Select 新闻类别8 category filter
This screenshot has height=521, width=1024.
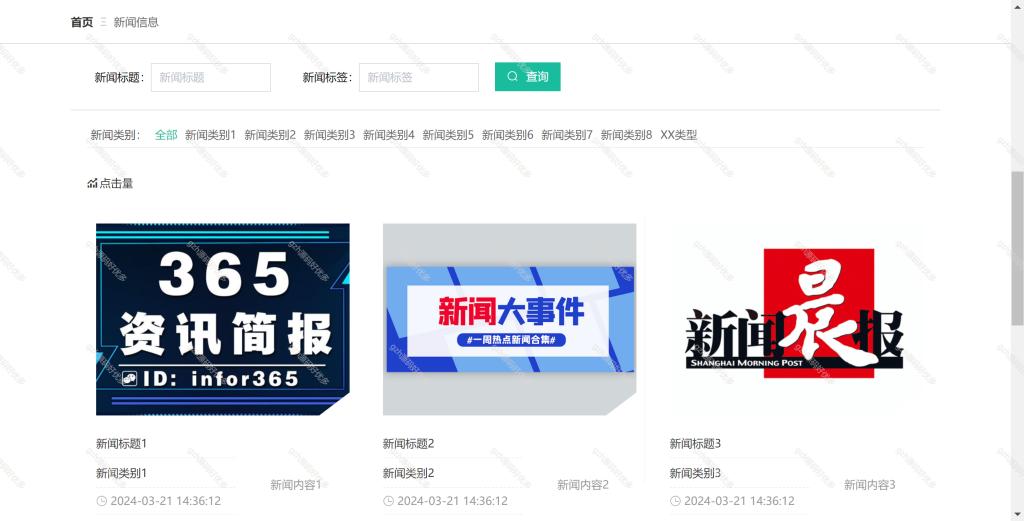click(x=626, y=135)
